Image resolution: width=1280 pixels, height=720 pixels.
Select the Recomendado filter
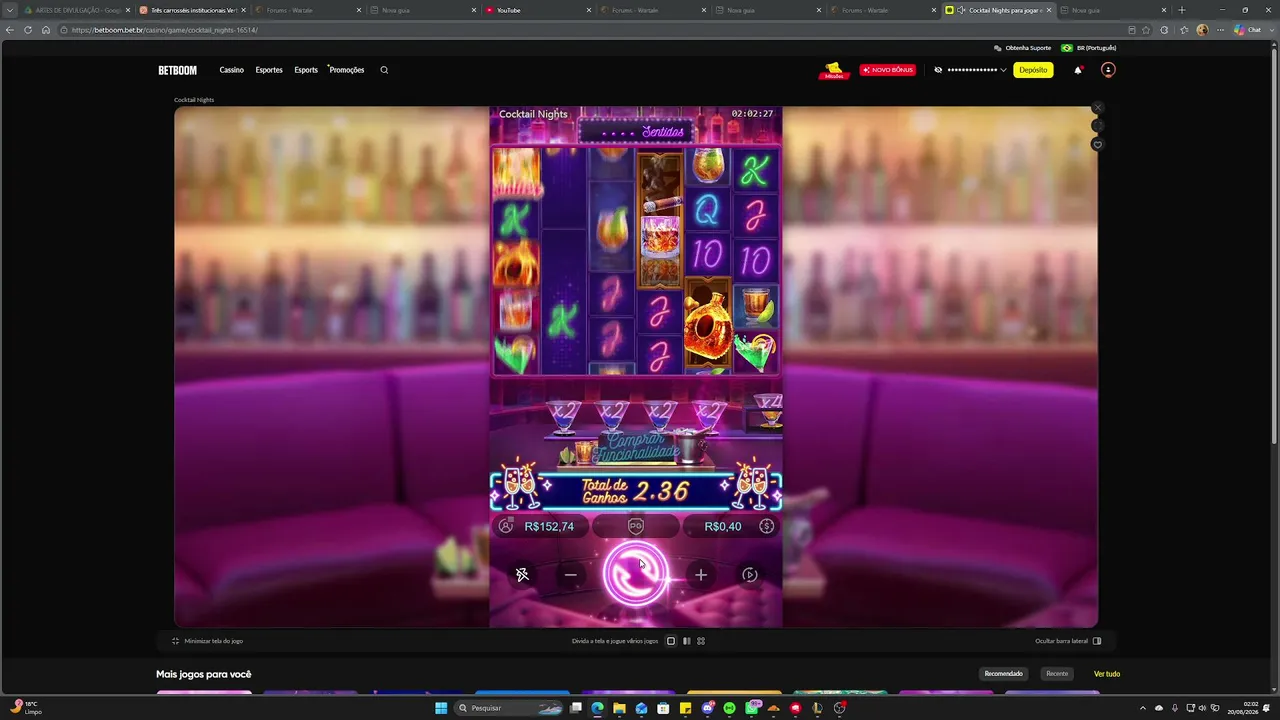tap(1004, 674)
